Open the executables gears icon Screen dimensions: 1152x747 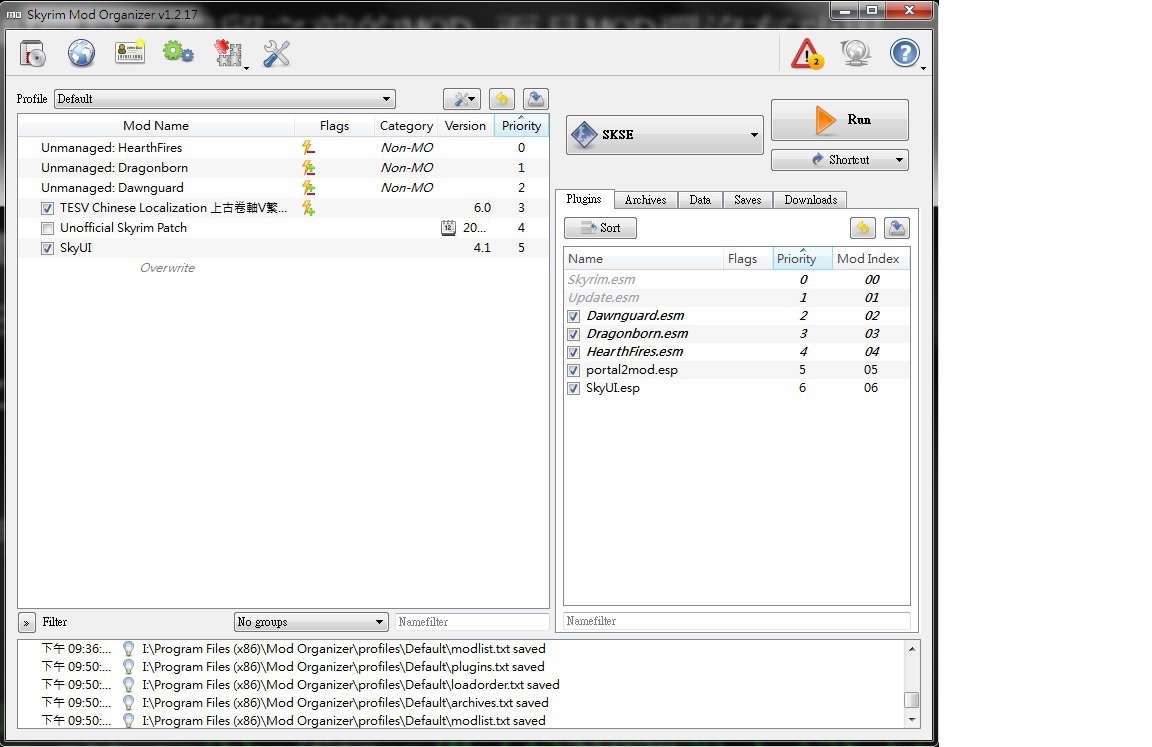tap(178, 53)
